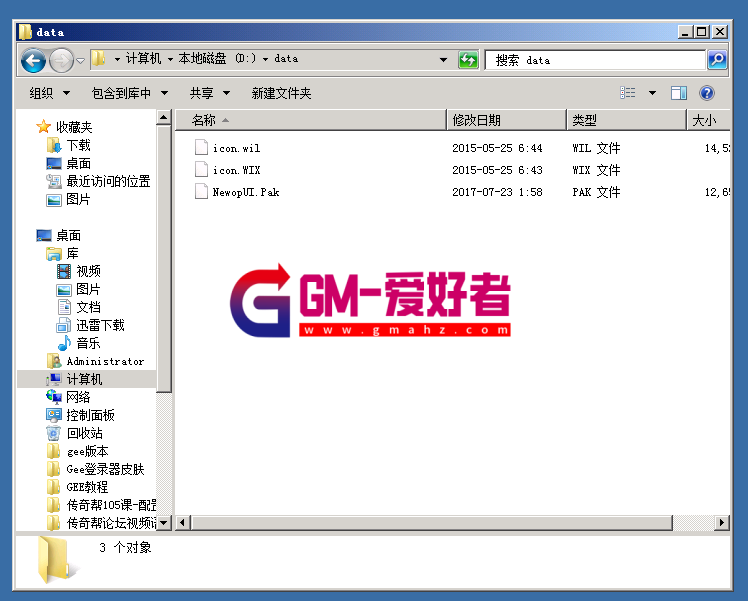
Task: Open help with the question mark icon
Action: [x=706, y=93]
